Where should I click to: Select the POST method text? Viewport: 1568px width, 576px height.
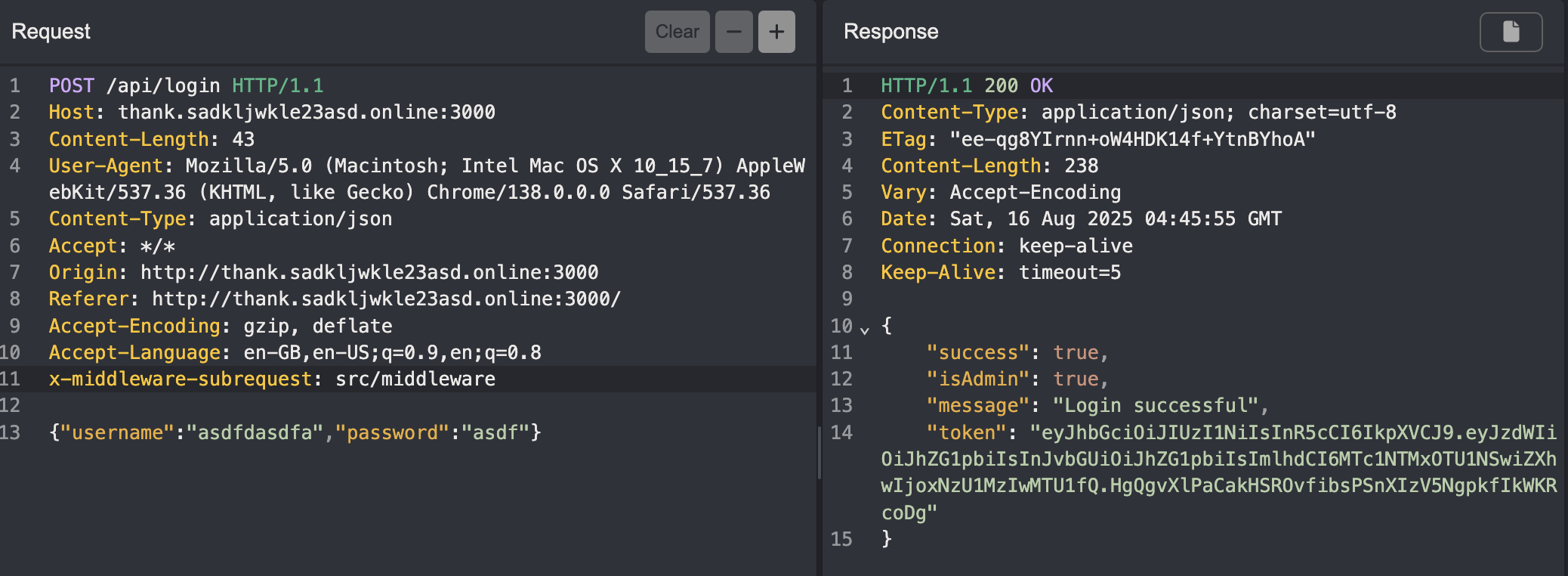click(72, 85)
